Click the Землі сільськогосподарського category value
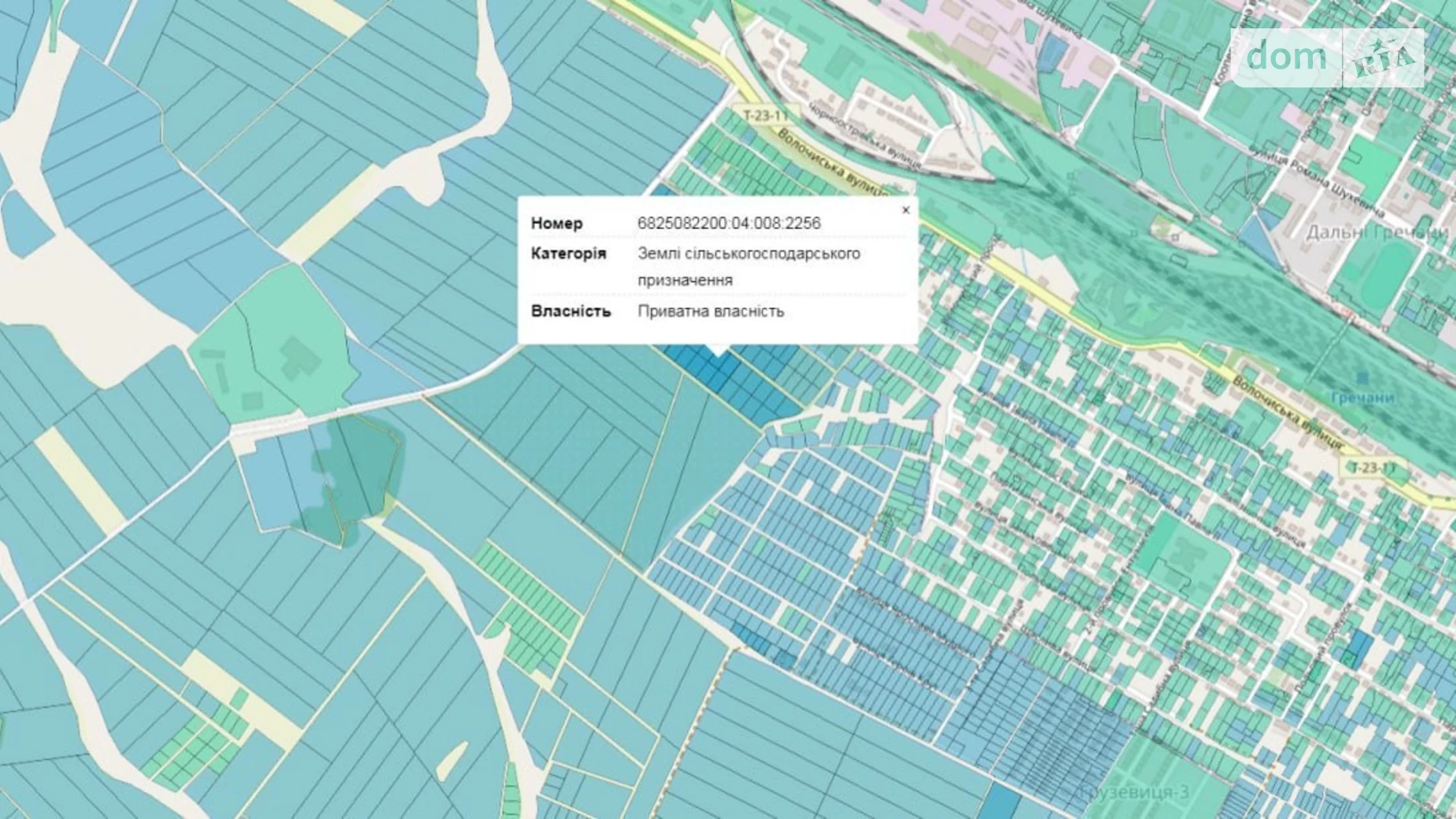Viewport: 1456px width, 819px height. click(x=748, y=266)
